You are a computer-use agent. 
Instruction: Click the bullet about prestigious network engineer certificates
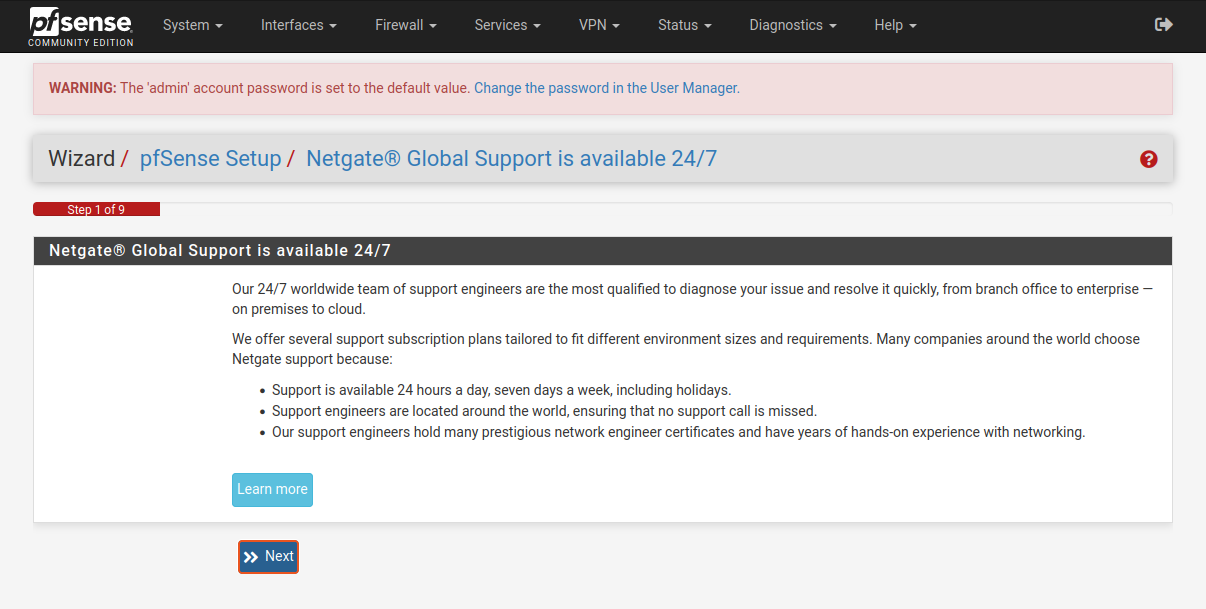pyautogui.click(x=678, y=432)
